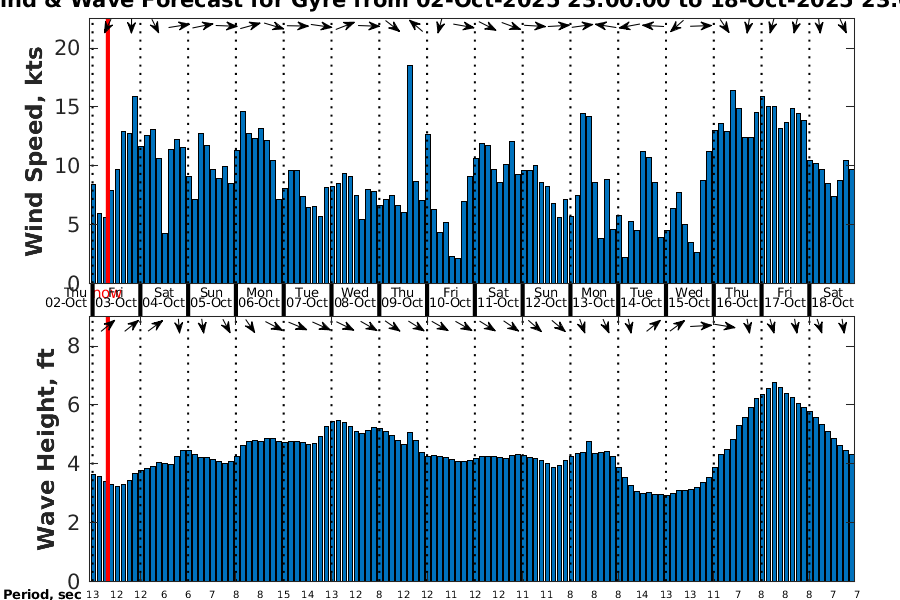Screen dimensions: 900x600
Task: Click the Sun 12-Oct date label
Action: [546, 297]
